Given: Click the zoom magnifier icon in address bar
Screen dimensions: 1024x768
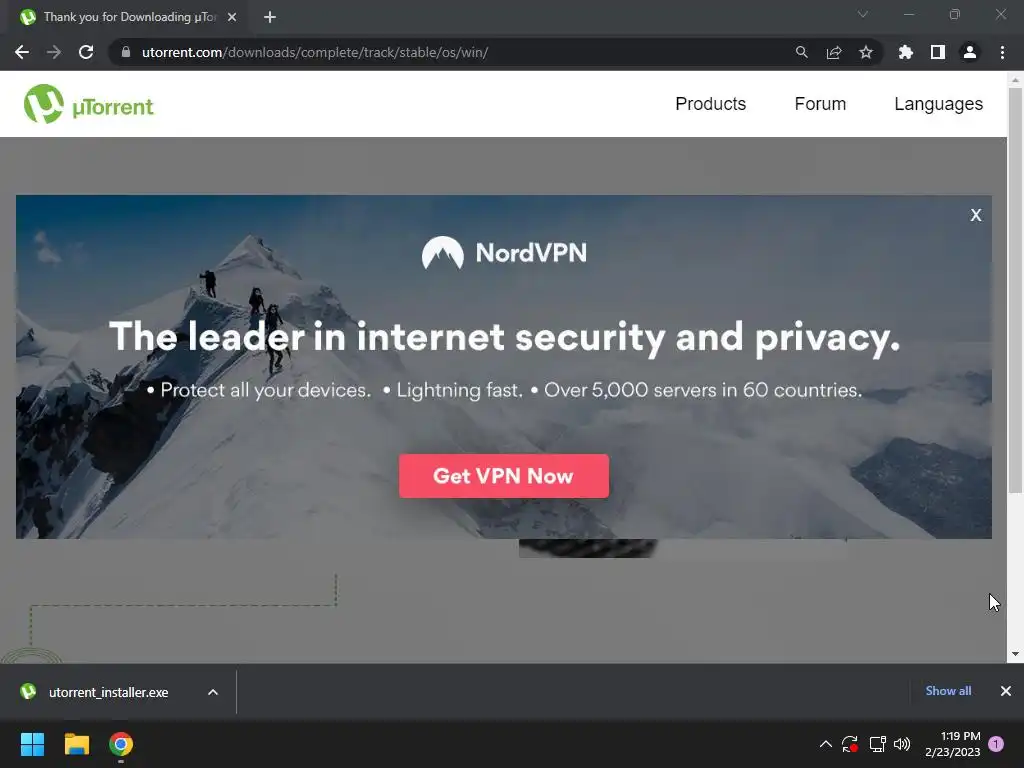Looking at the screenshot, I should [801, 52].
